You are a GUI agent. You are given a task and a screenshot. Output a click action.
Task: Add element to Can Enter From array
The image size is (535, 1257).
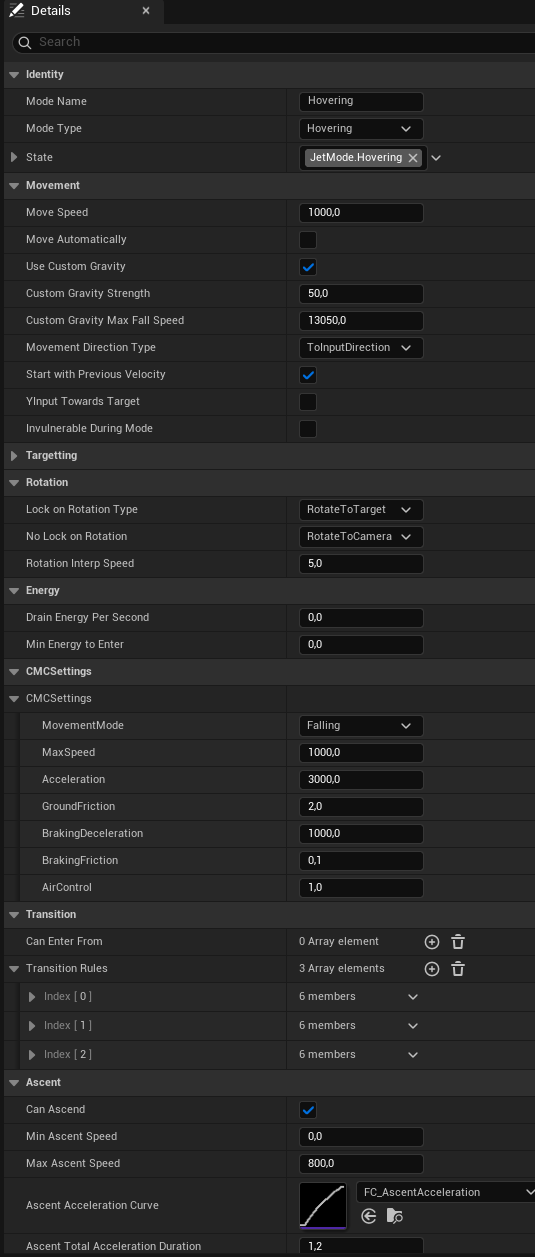[432, 942]
